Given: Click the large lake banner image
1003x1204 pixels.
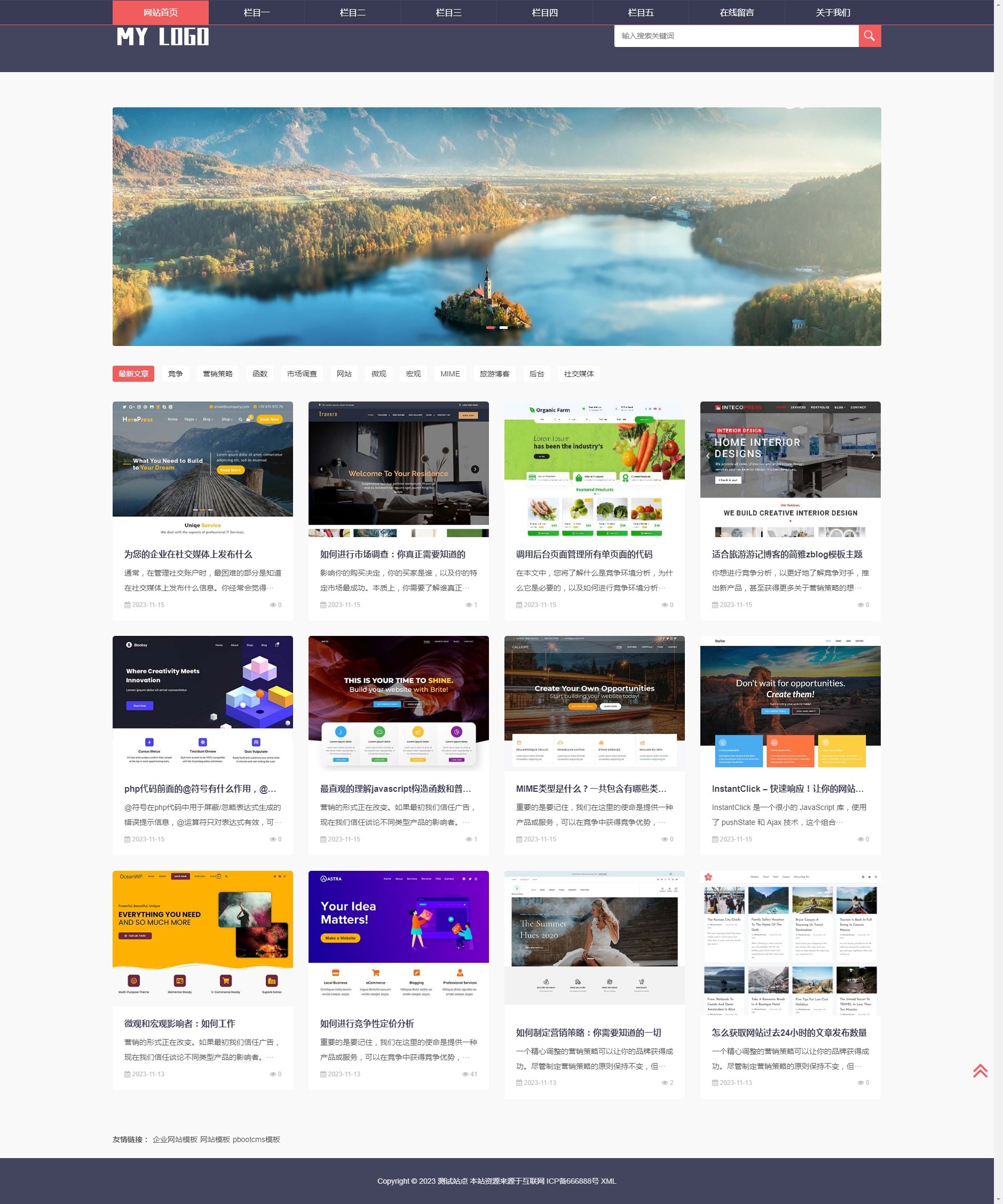Looking at the screenshot, I should point(496,226).
